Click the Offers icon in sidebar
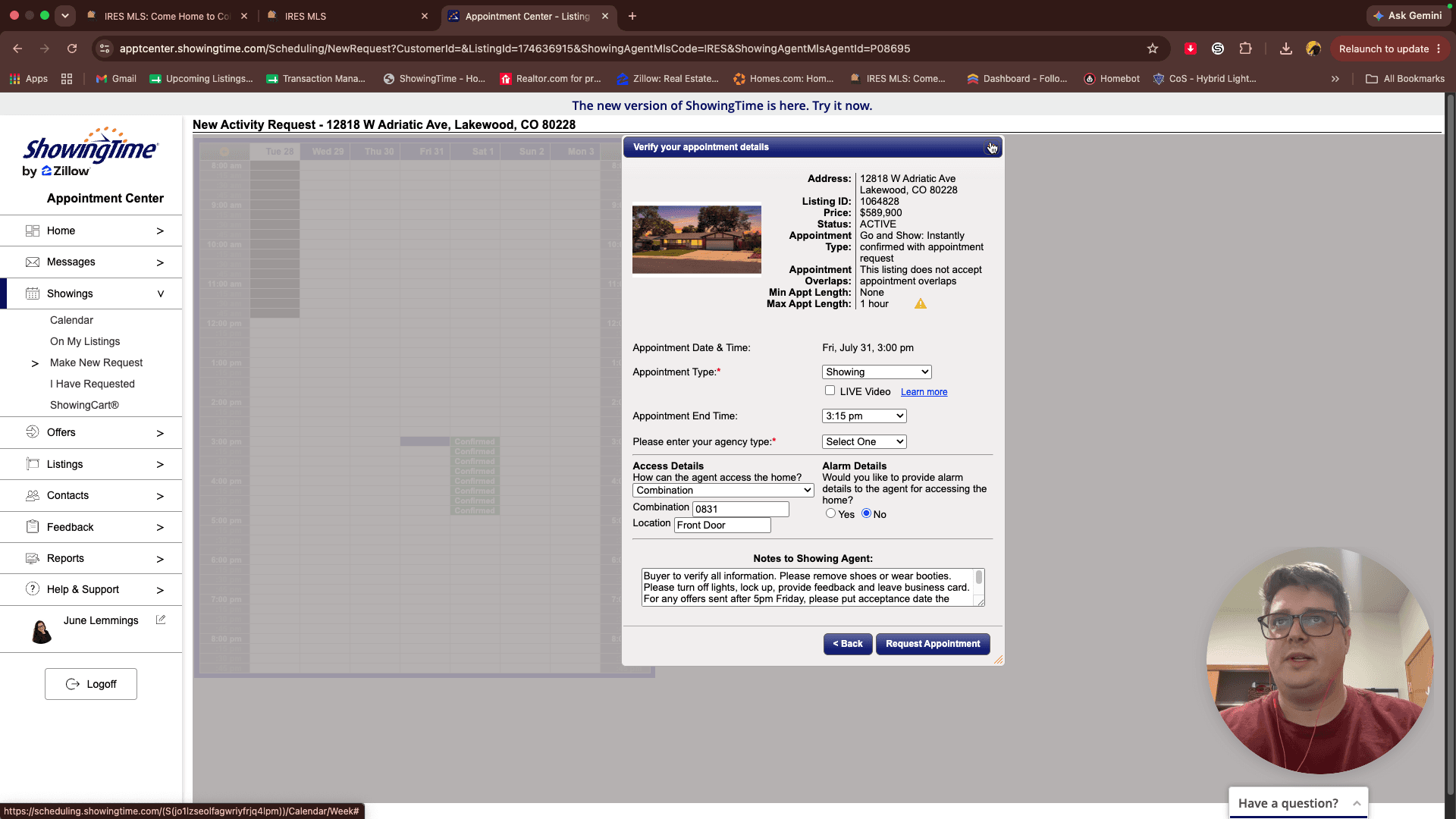Viewport: 1456px width, 819px height. tap(33, 432)
